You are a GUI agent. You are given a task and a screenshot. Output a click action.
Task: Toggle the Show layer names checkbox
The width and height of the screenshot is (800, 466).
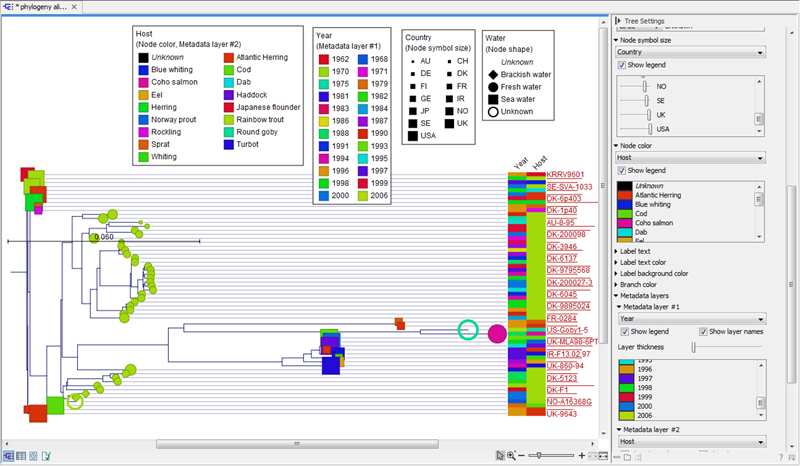pos(703,331)
